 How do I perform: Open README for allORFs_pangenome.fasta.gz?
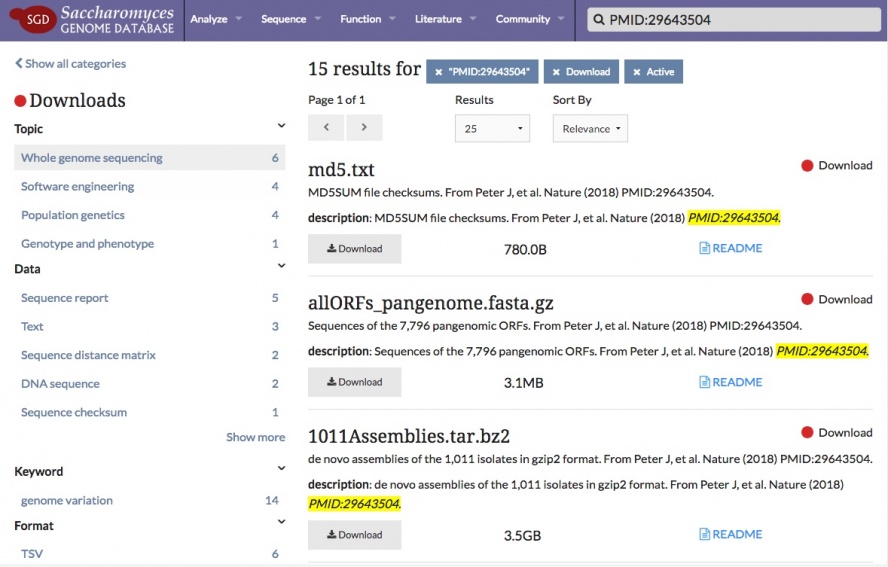(x=731, y=382)
